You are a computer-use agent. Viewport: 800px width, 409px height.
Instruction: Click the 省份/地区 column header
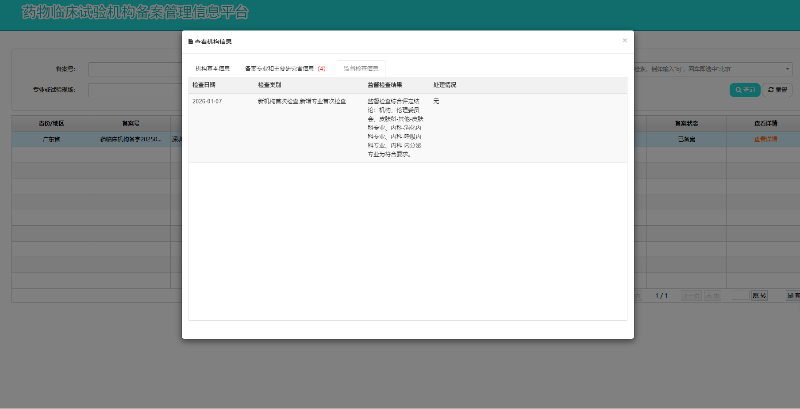(x=51, y=123)
